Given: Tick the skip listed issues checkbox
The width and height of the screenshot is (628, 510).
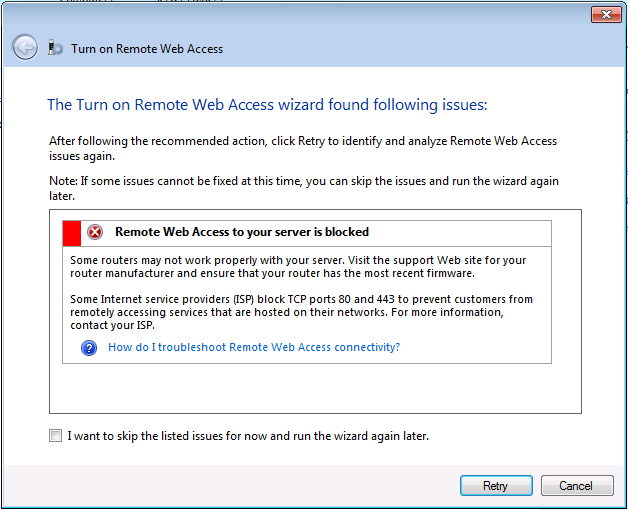Looking at the screenshot, I should [x=54, y=436].
